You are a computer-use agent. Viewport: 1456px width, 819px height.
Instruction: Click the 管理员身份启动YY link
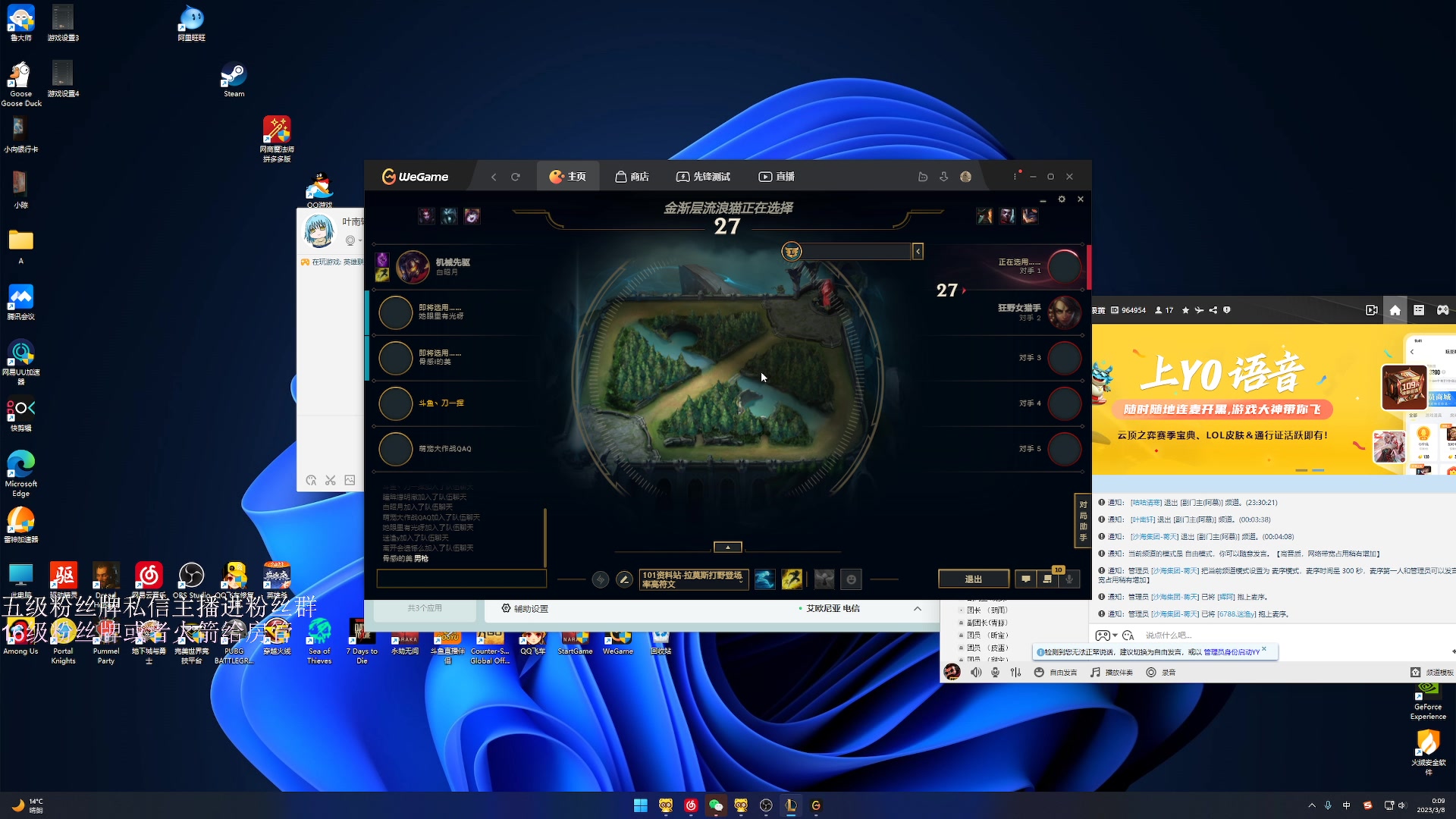click(1231, 652)
